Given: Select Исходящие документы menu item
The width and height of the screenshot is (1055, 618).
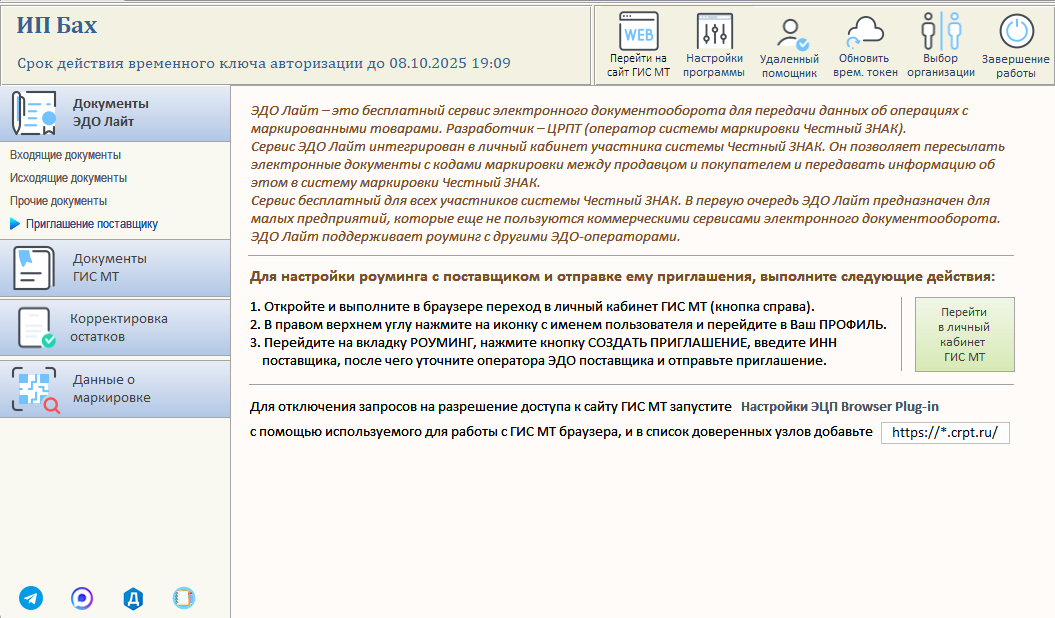Looking at the screenshot, I should pos(68,178).
